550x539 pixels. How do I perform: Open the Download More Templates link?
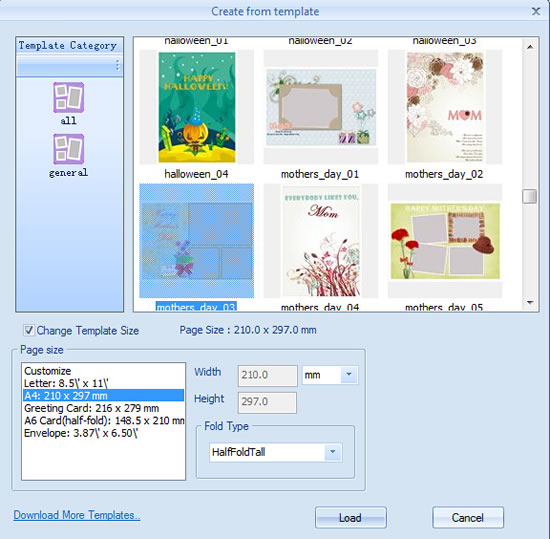click(x=76, y=515)
